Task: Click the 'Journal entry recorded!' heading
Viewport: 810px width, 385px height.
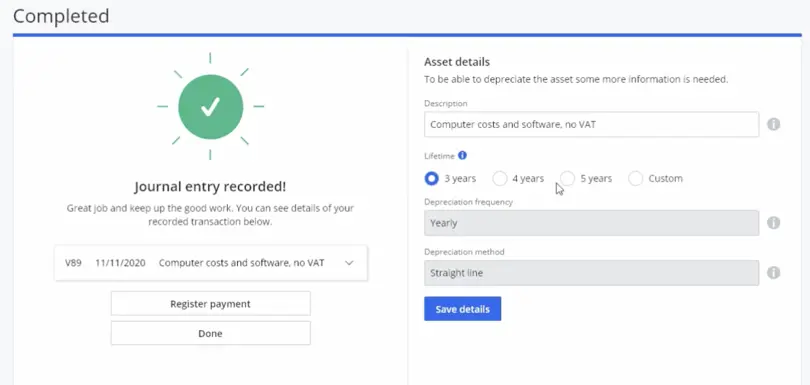Action: click(x=210, y=187)
